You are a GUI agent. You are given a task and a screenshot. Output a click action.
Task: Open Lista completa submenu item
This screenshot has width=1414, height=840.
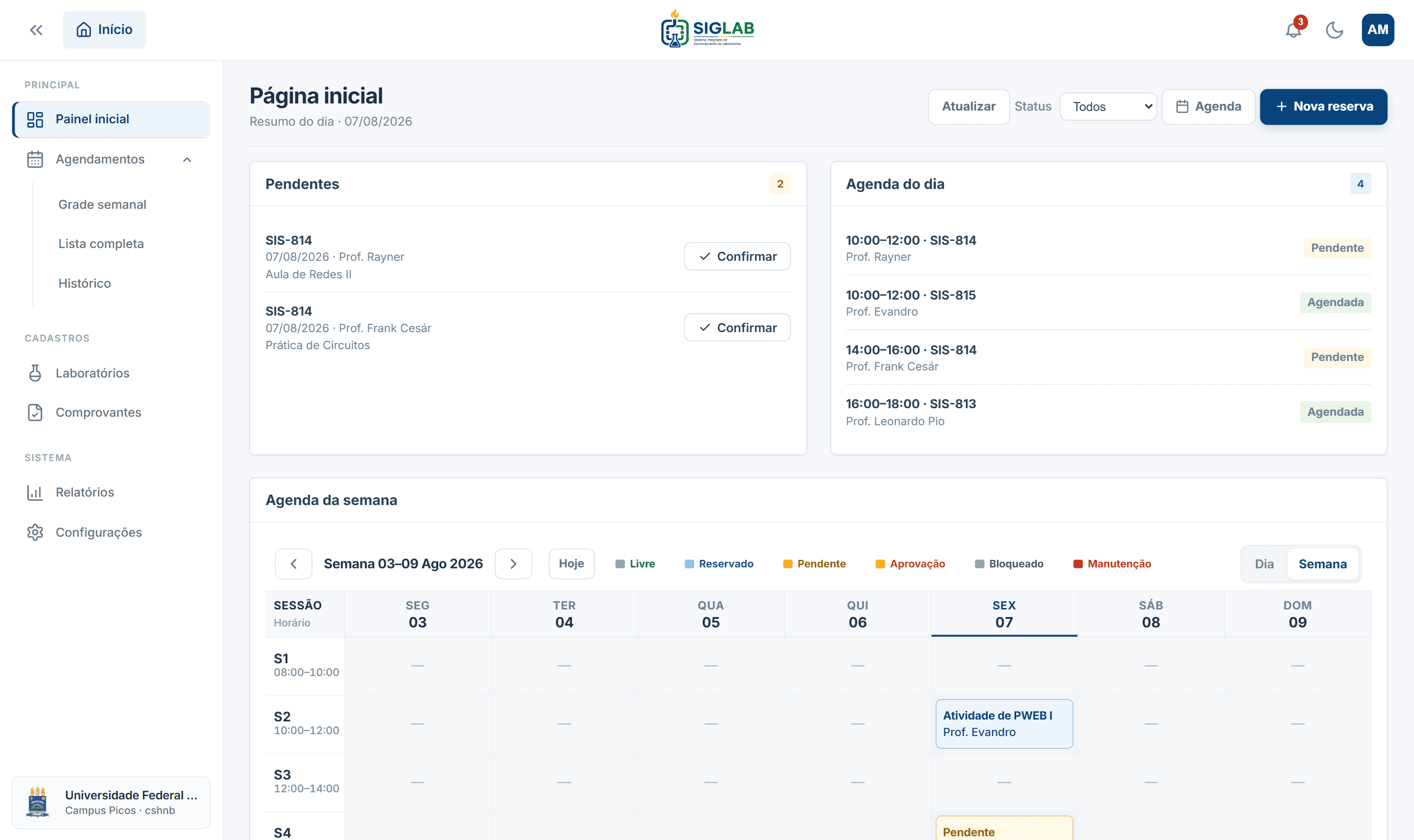pyautogui.click(x=101, y=244)
